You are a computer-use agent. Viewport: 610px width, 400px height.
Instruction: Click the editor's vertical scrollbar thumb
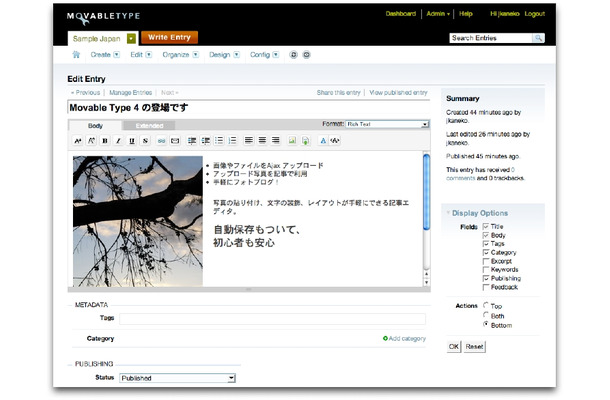[426, 192]
